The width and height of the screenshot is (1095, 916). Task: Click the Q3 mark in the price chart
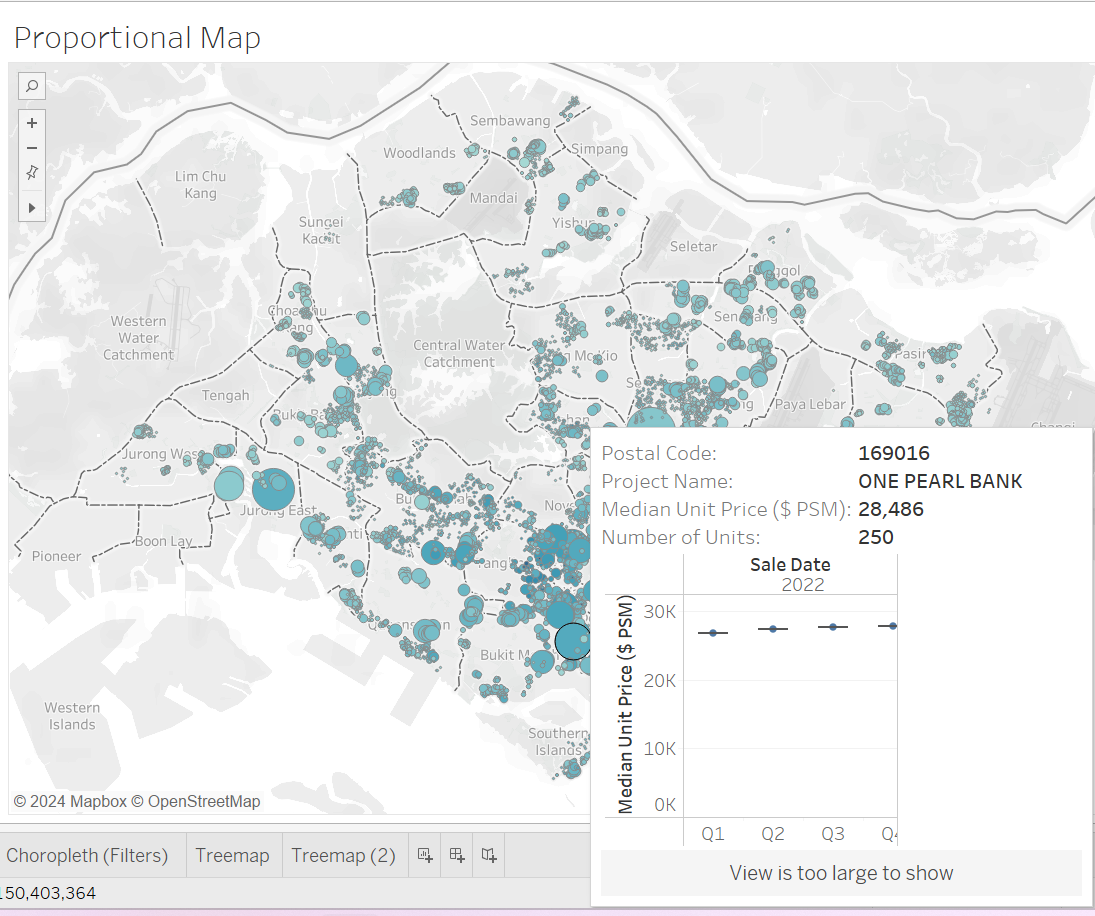tap(832, 627)
